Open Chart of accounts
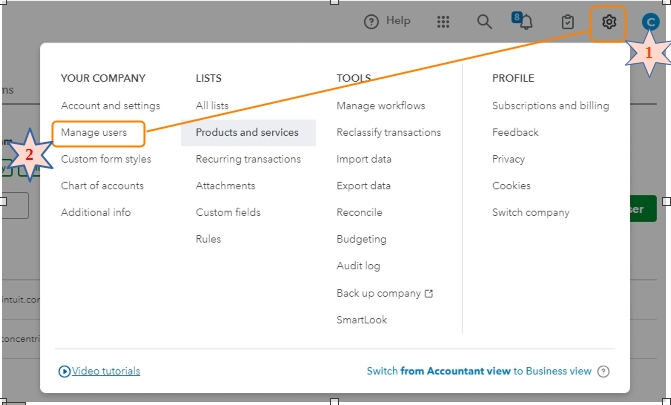The height and width of the screenshot is (405, 671). (102, 185)
